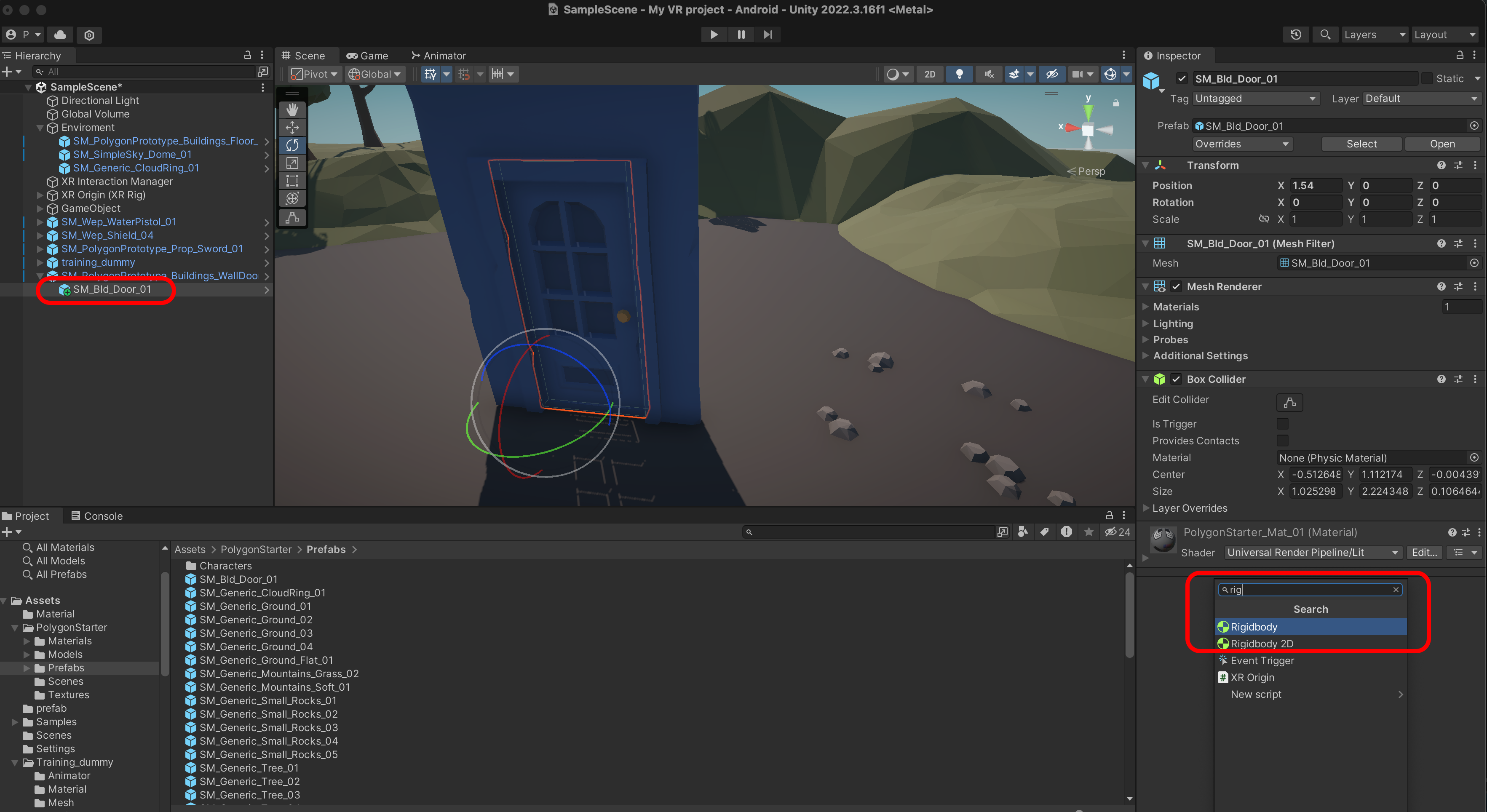Open the Tag Untagged dropdown
The width and height of the screenshot is (1487, 812).
coord(1255,99)
